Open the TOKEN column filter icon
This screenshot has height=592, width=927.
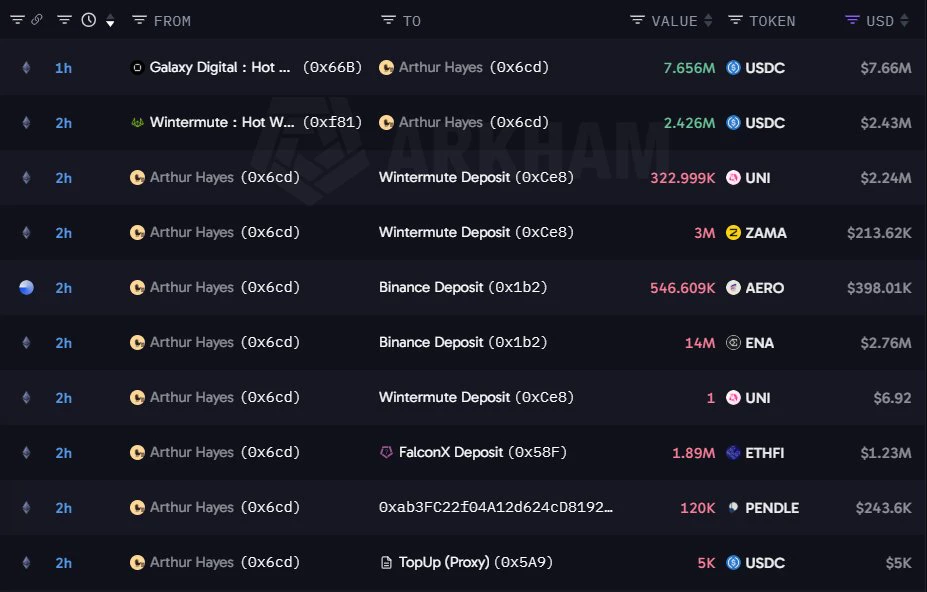(x=735, y=20)
